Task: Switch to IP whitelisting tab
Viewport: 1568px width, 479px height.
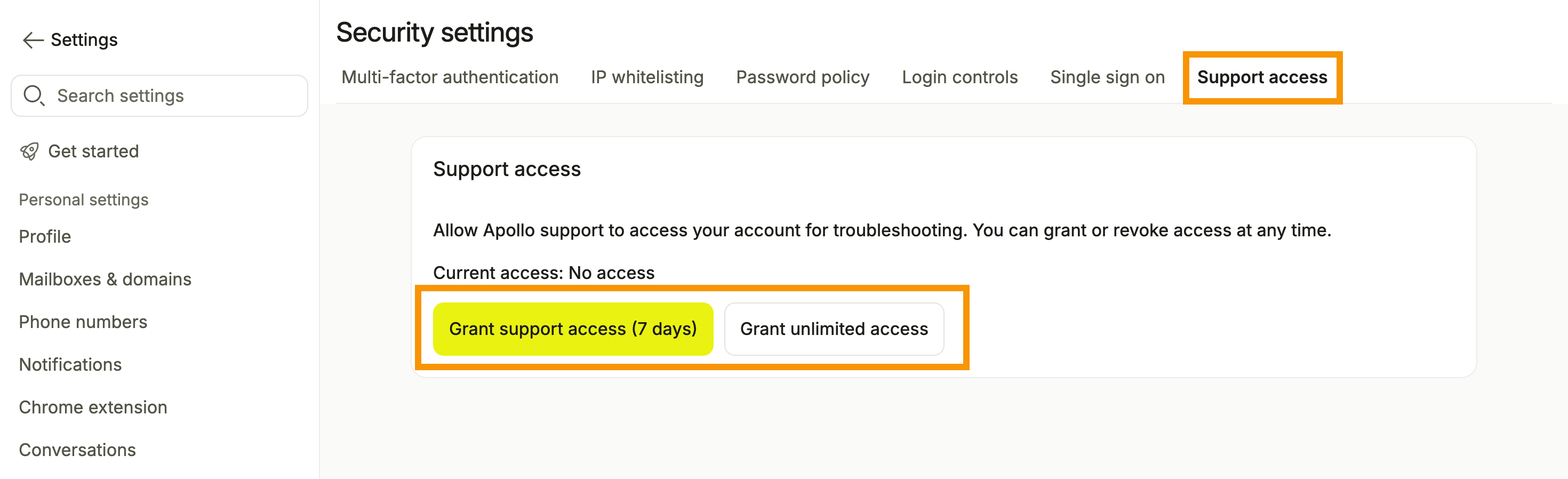Action: pos(647,77)
